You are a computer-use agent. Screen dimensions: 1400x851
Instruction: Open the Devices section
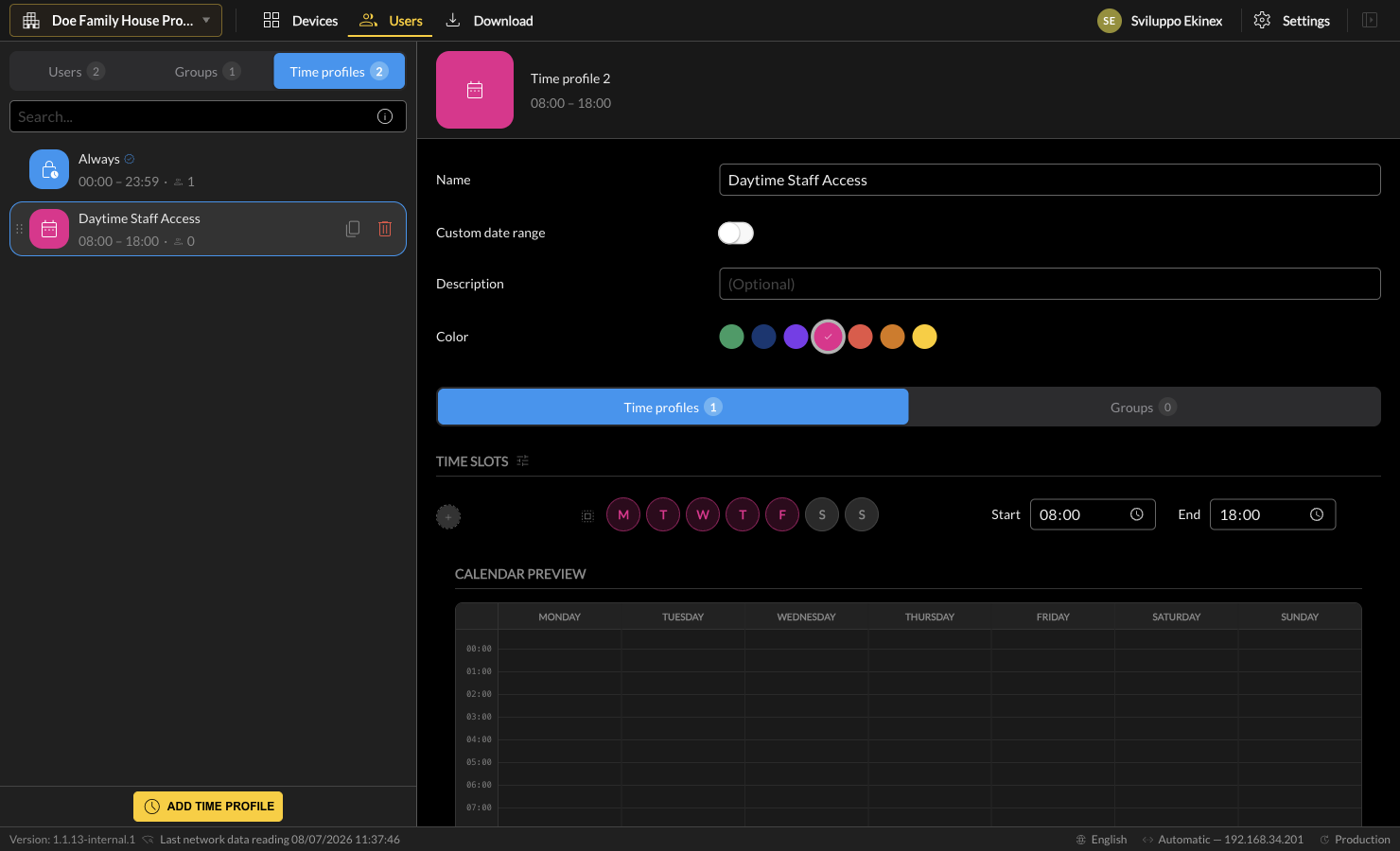pyautogui.click(x=300, y=21)
